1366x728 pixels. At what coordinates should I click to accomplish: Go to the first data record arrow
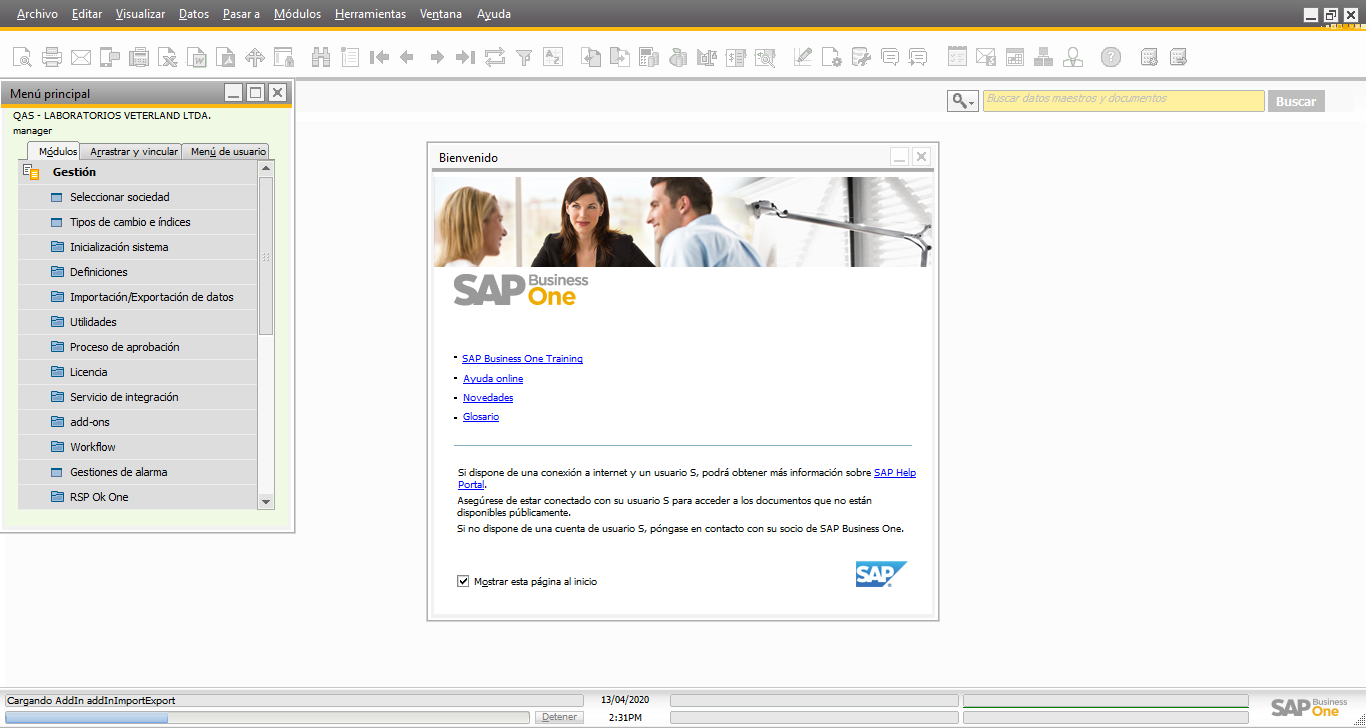coord(379,57)
